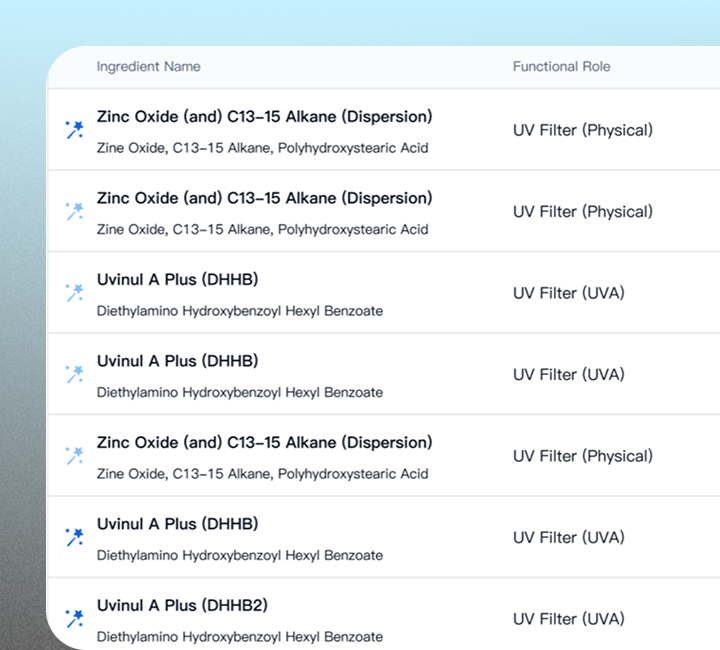Click the wand icon of the third Zinc Oxide row
Screen dimensions: 720x650
click(74, 456)
